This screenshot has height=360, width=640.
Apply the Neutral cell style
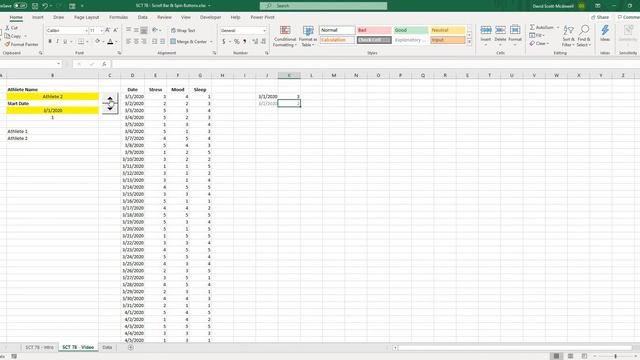click(448, 30)
